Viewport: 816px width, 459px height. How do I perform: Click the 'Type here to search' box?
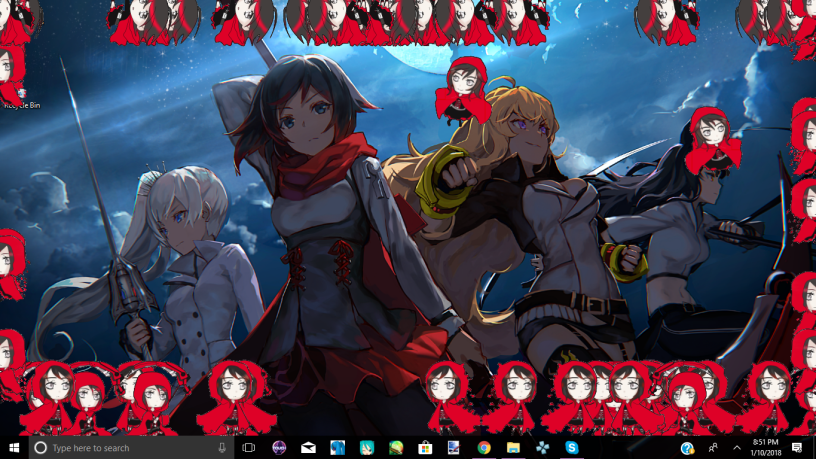point(131,448)
